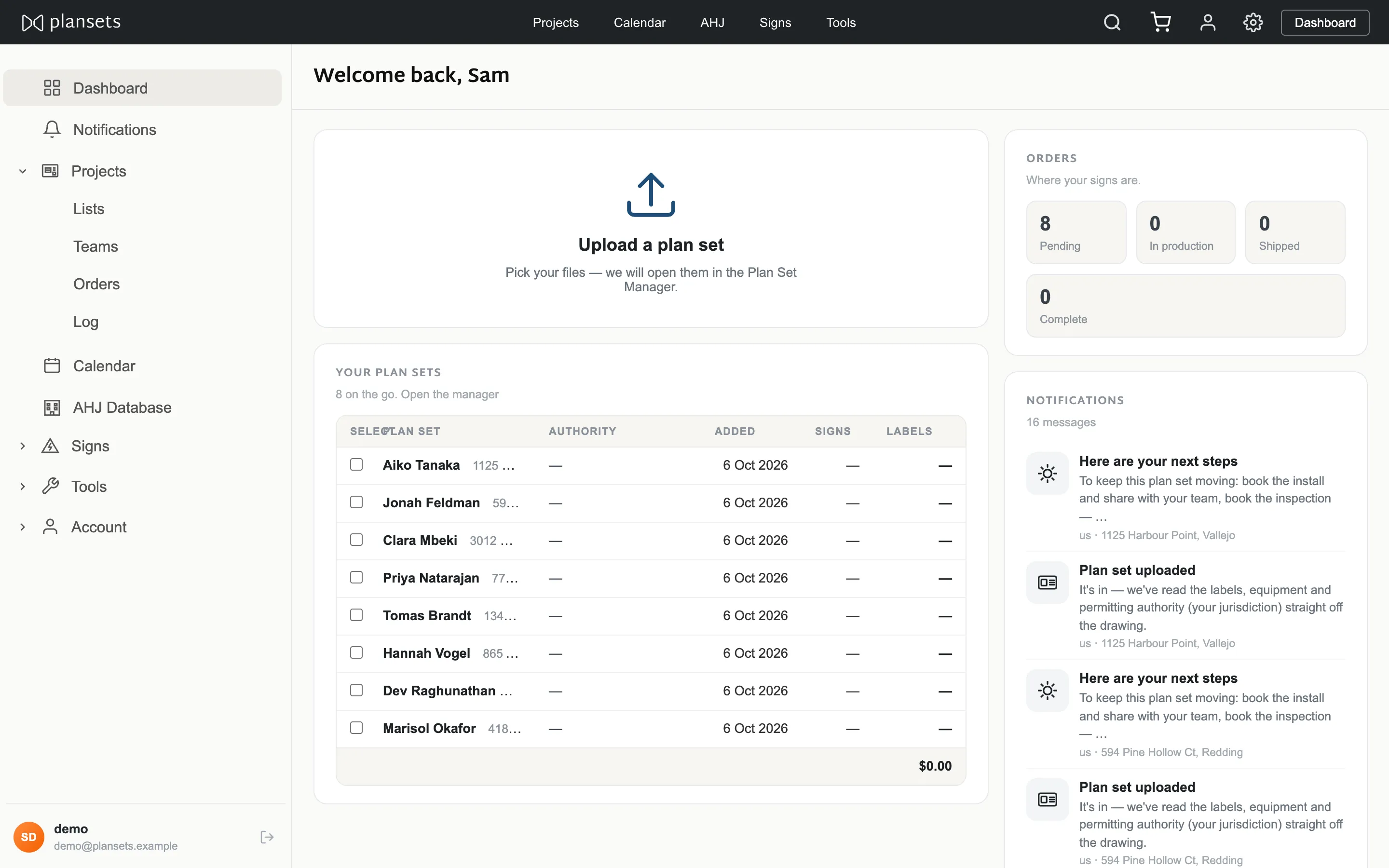Click the Projects sidebar icon
1389x868 pixels.
tap(51, 171)
